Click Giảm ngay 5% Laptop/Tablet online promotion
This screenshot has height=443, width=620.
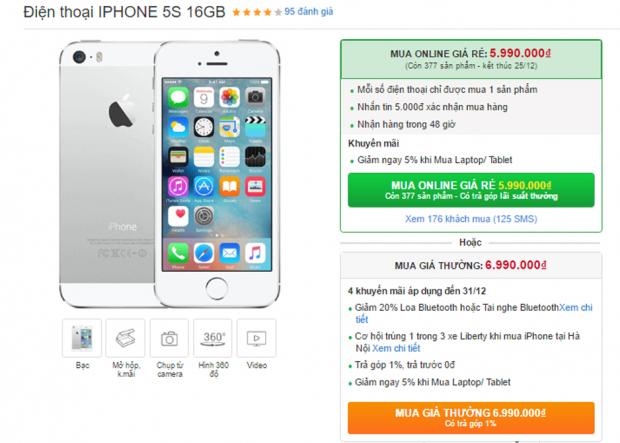click(x=434, y=160)
